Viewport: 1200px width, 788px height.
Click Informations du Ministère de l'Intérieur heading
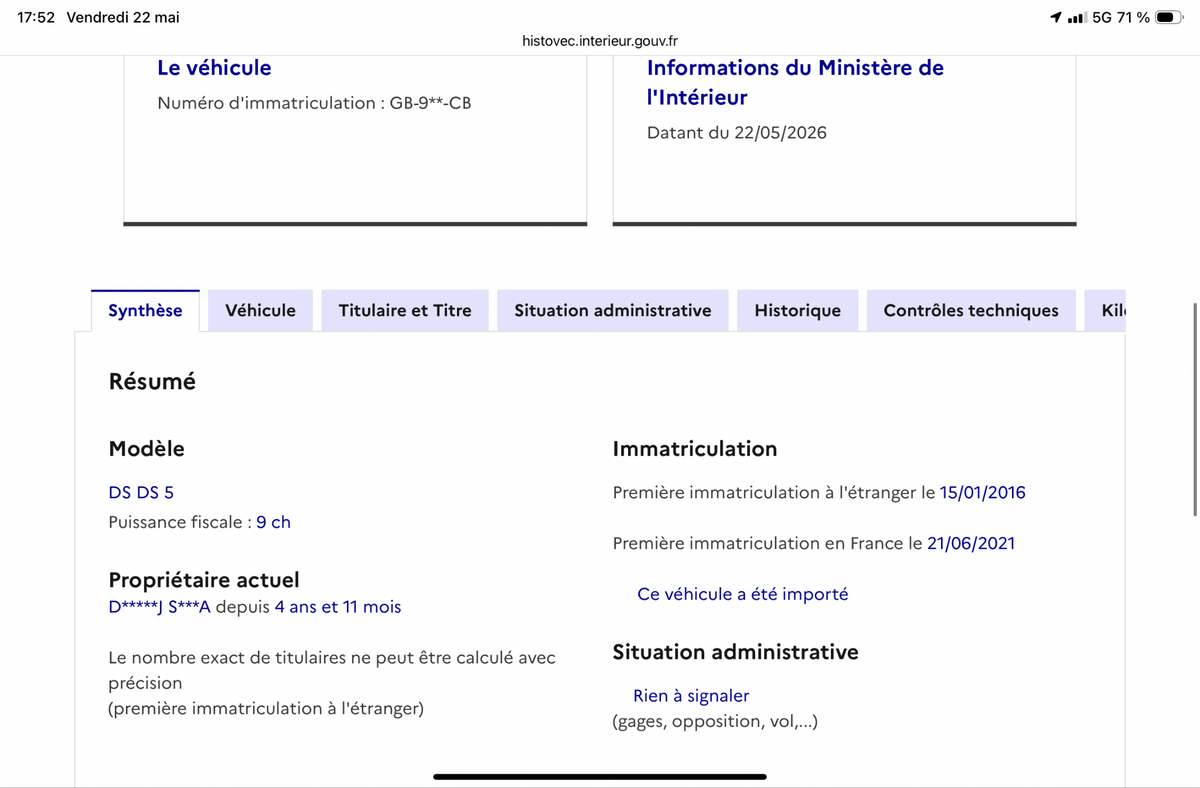(795, 82)
